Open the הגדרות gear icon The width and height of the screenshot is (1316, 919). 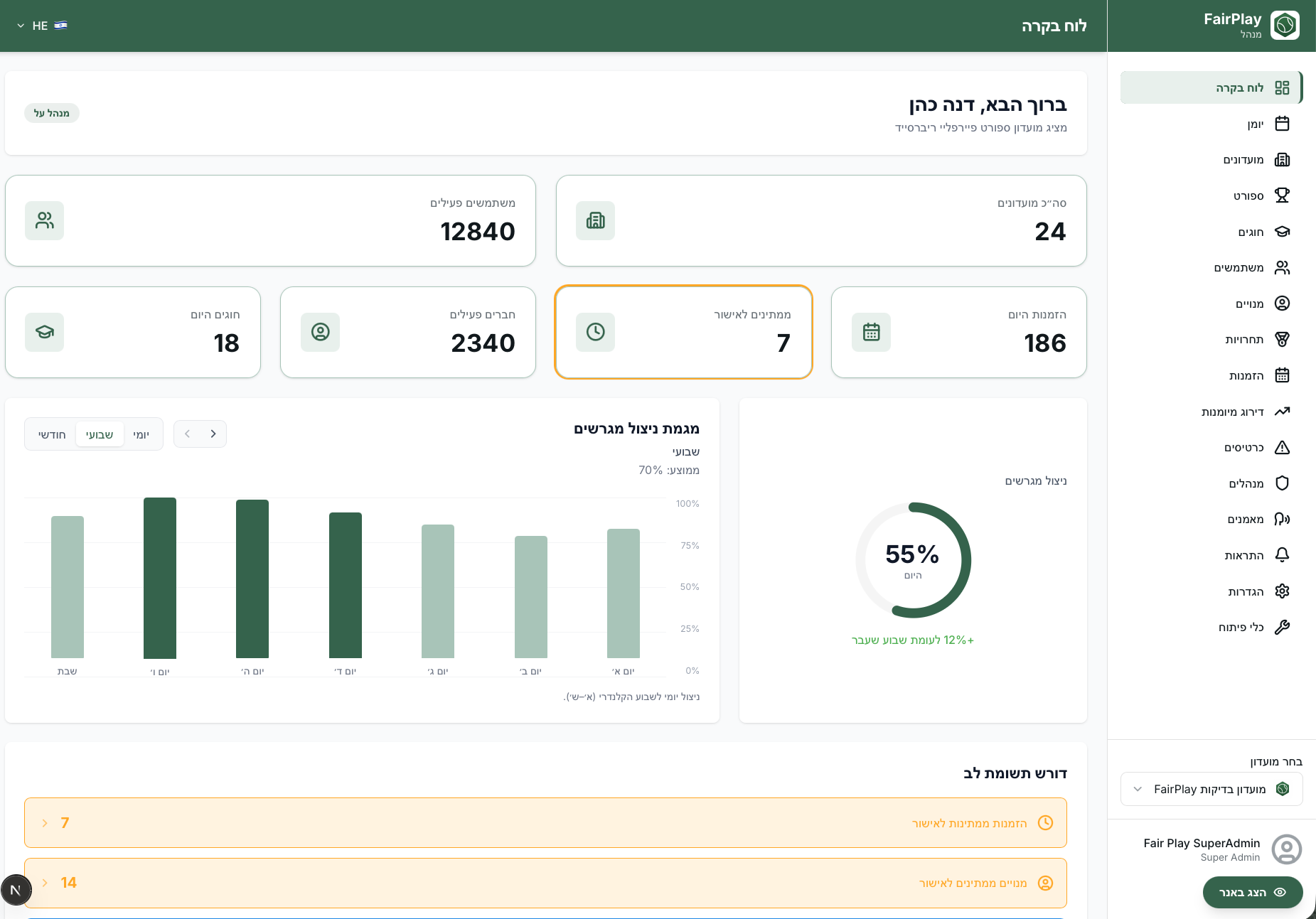[x=1282, y=591]
